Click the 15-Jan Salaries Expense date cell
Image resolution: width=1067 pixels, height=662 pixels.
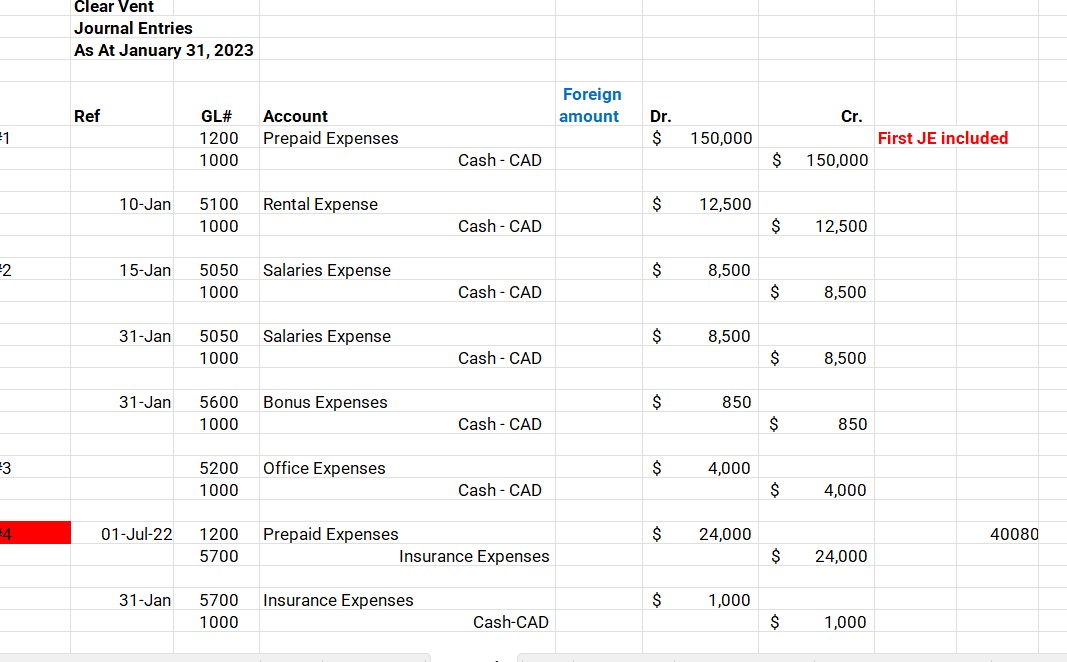122,270
